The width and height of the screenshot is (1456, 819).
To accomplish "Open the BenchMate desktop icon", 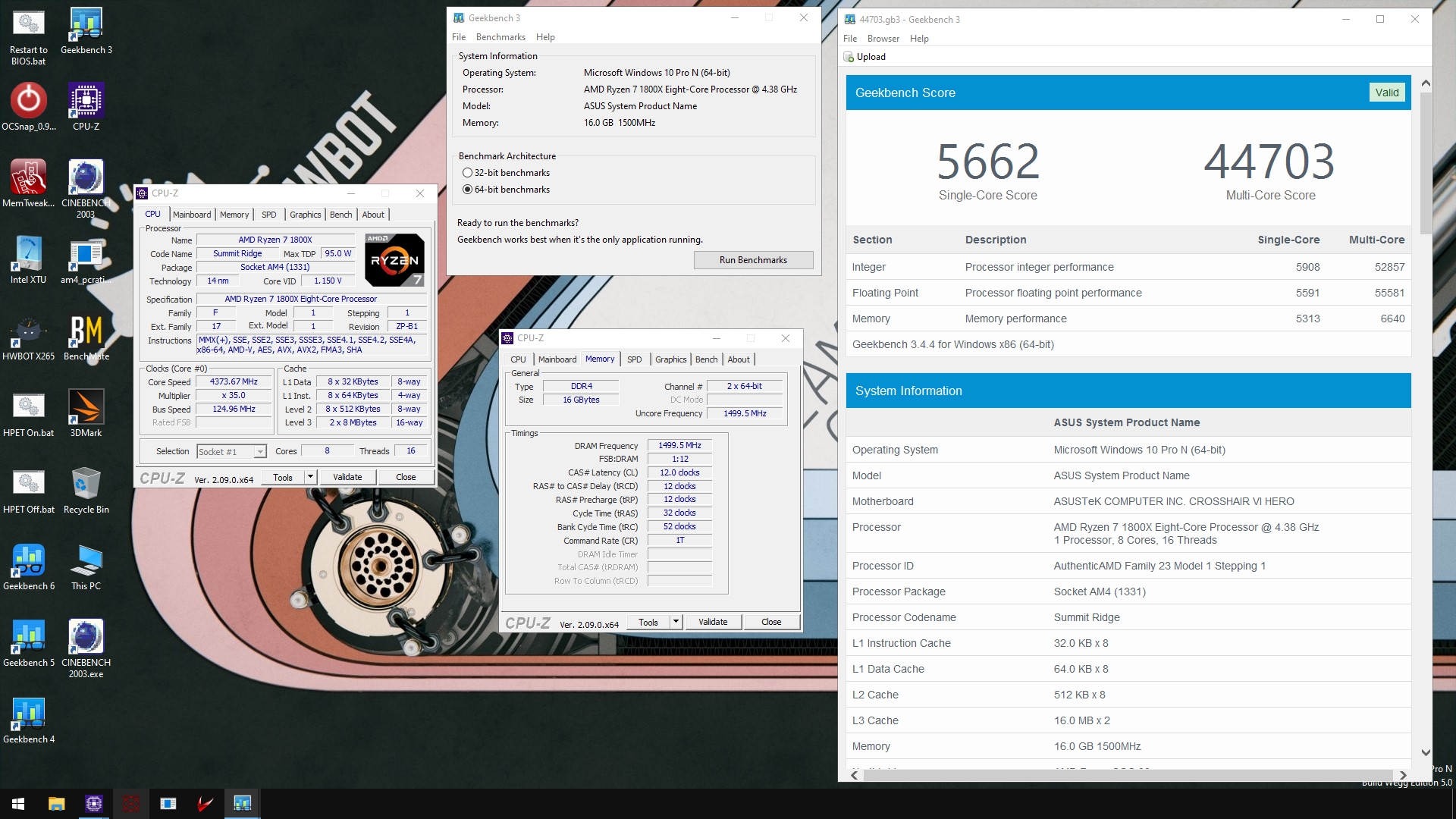I will [x=86, y=337].
